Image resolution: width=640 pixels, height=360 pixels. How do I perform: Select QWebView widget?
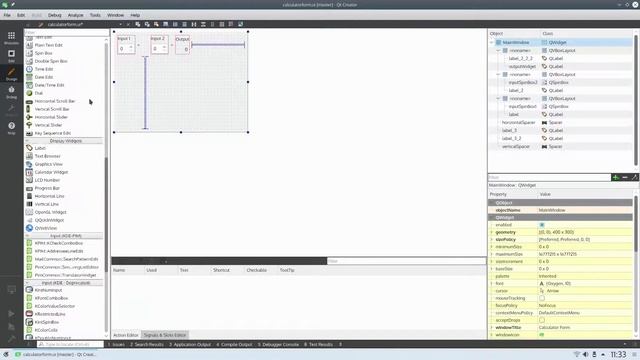point(46,228)
